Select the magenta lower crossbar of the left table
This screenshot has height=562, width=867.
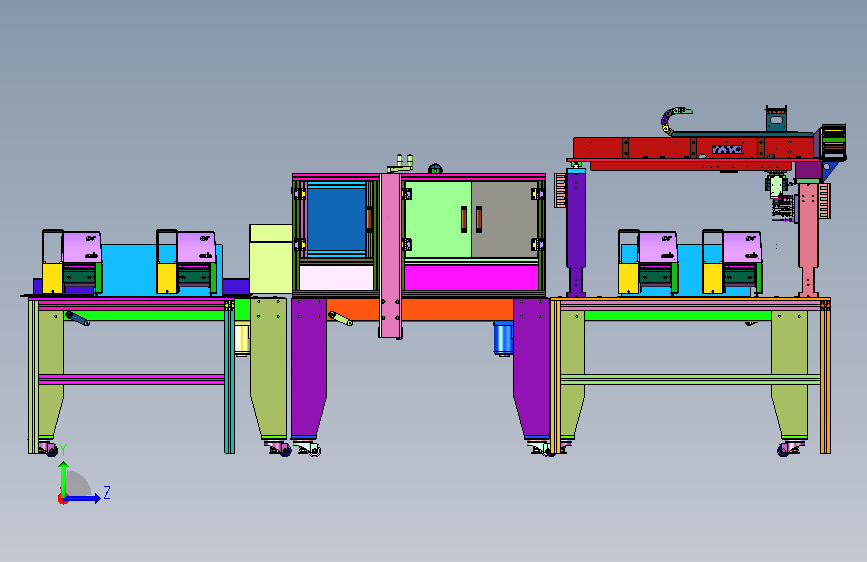pos(132,379)
